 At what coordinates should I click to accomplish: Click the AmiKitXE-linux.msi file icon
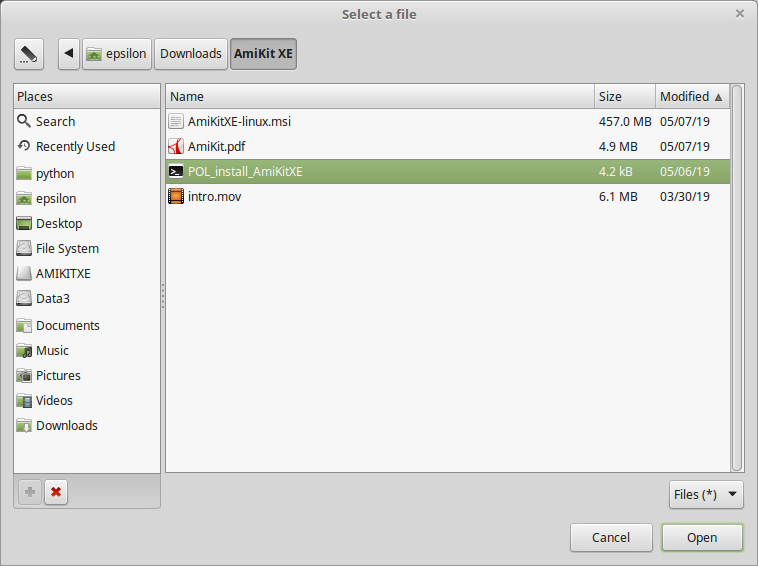[x=176, y=121]
